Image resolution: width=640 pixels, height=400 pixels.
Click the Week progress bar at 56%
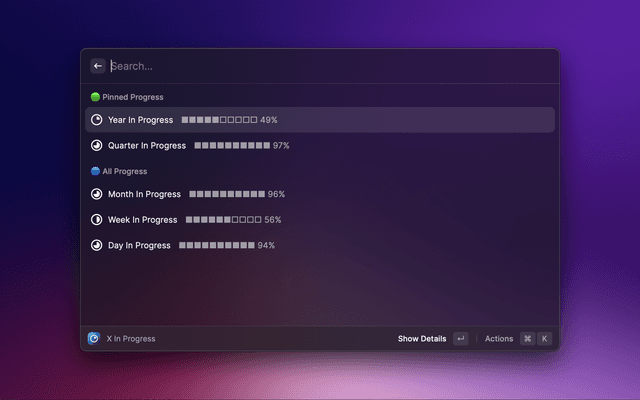click(223, 220)
